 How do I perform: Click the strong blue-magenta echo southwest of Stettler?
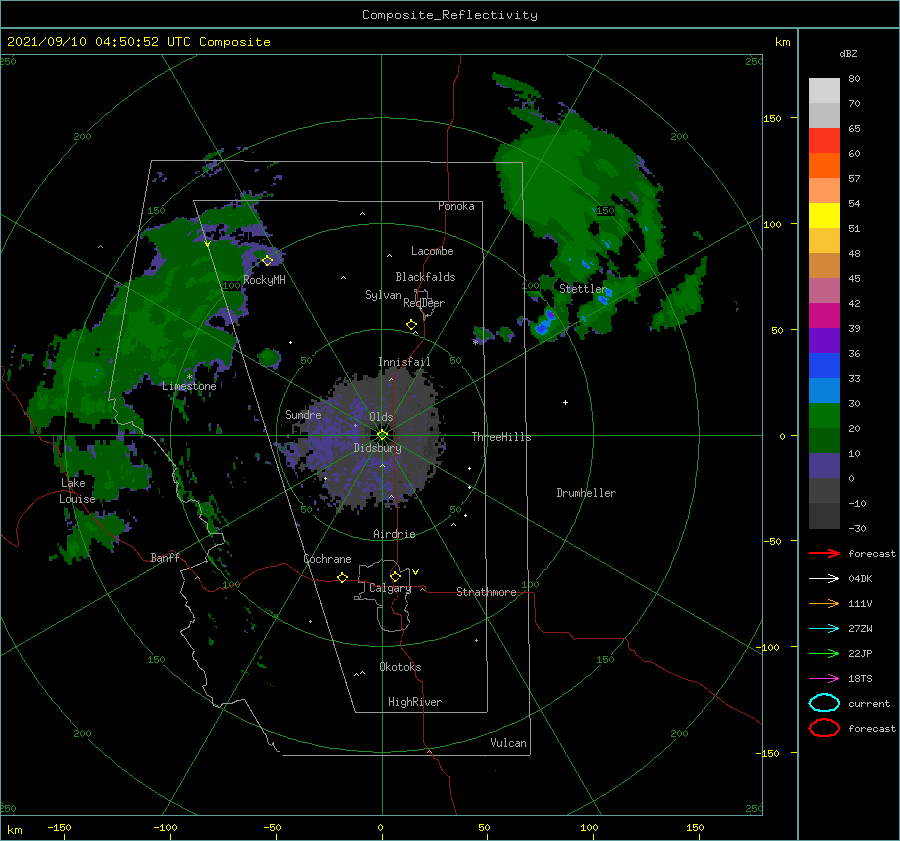545,323
